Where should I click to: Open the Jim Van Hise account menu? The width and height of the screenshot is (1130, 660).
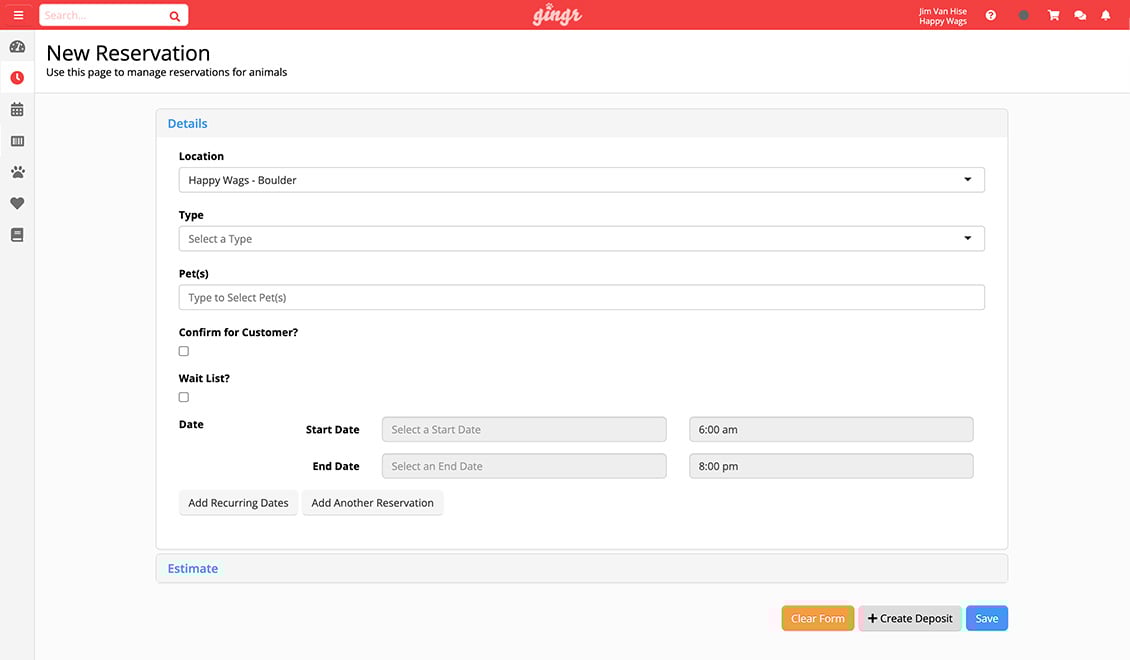[x=942, y=14]
